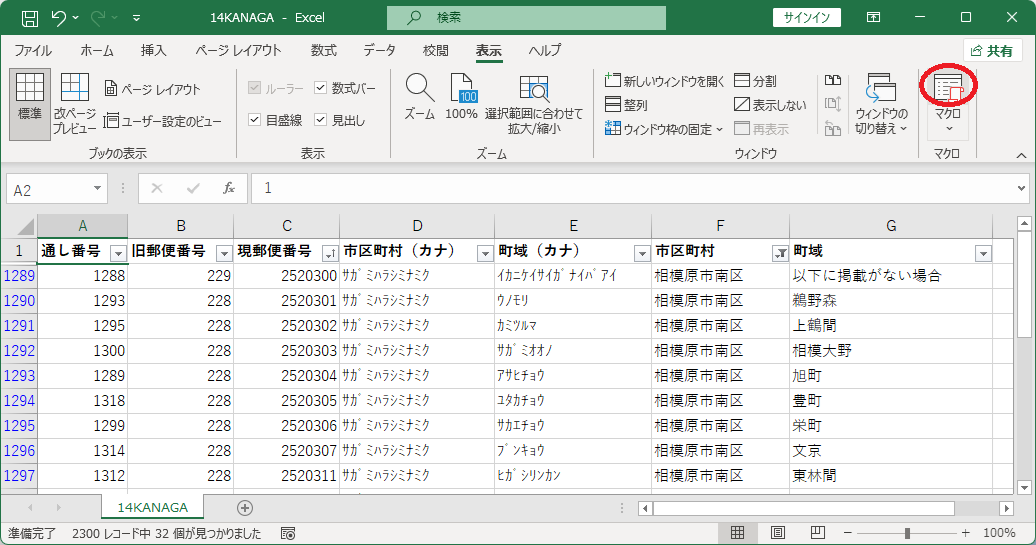1036x545 pixels.
Task: Open the ファイル tab
Action: (33, 51)
